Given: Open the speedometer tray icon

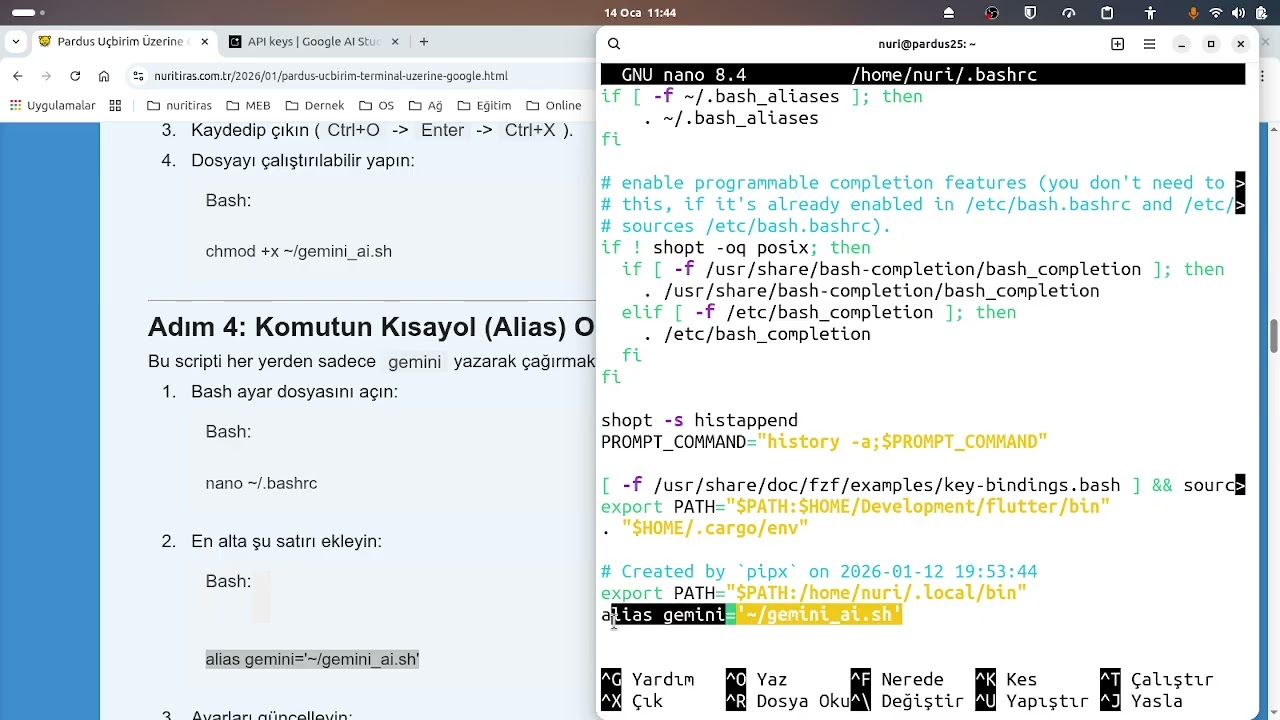Looking at the screenshot, I should [x=1068, y=13].
